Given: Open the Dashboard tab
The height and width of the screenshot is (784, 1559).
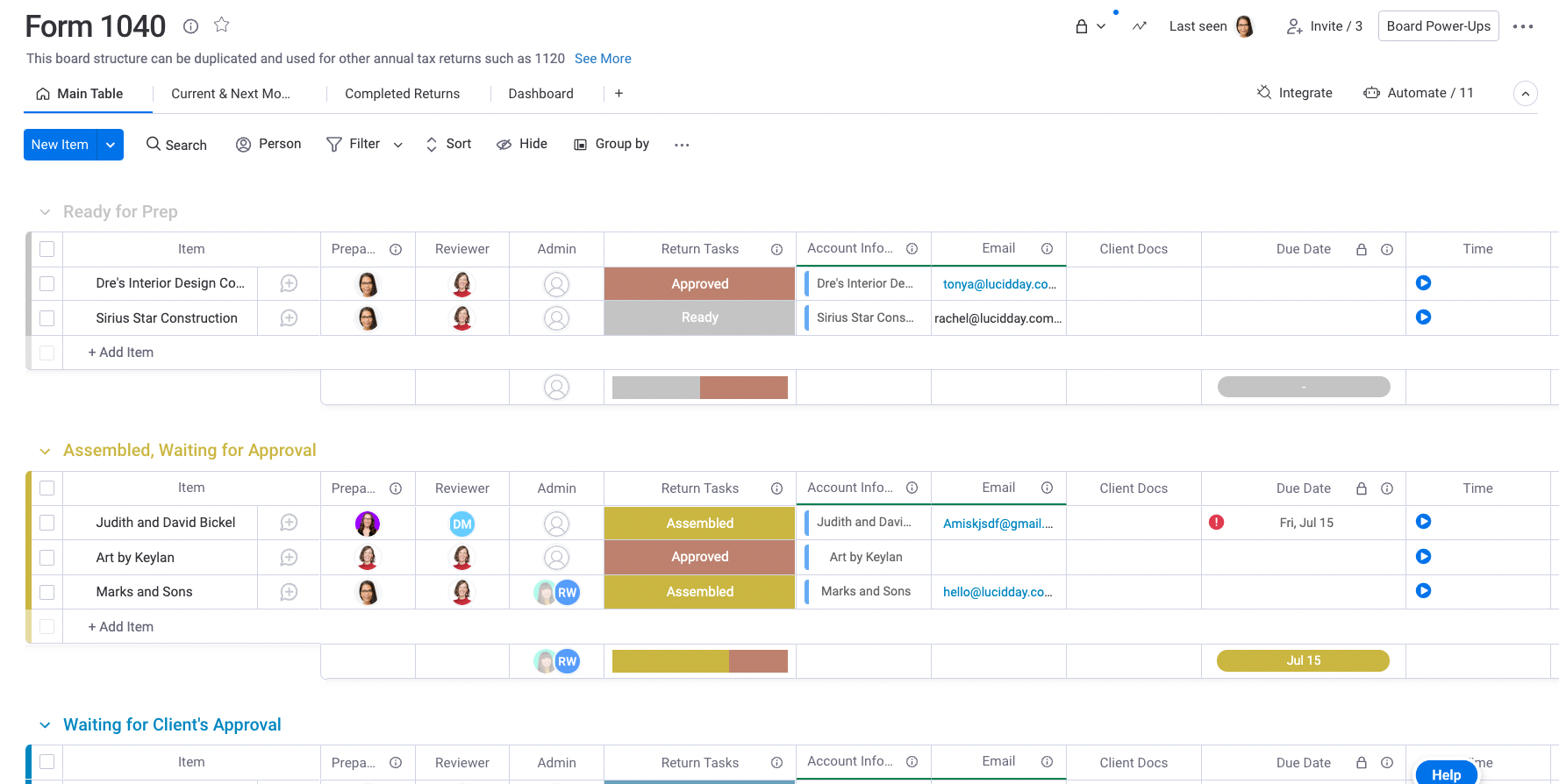Looking at the screenshot, I should pos(540,94).
